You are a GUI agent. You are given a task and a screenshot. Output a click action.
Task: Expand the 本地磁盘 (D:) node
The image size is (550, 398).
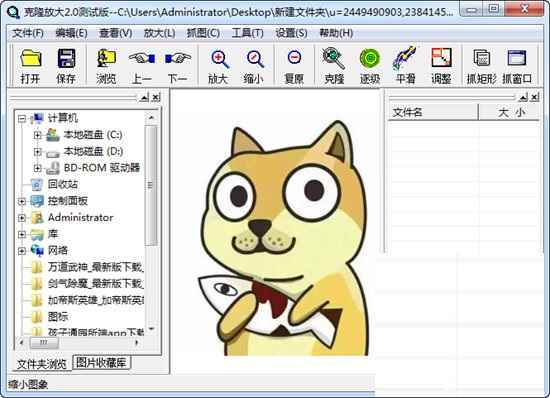tap(38, 151)
